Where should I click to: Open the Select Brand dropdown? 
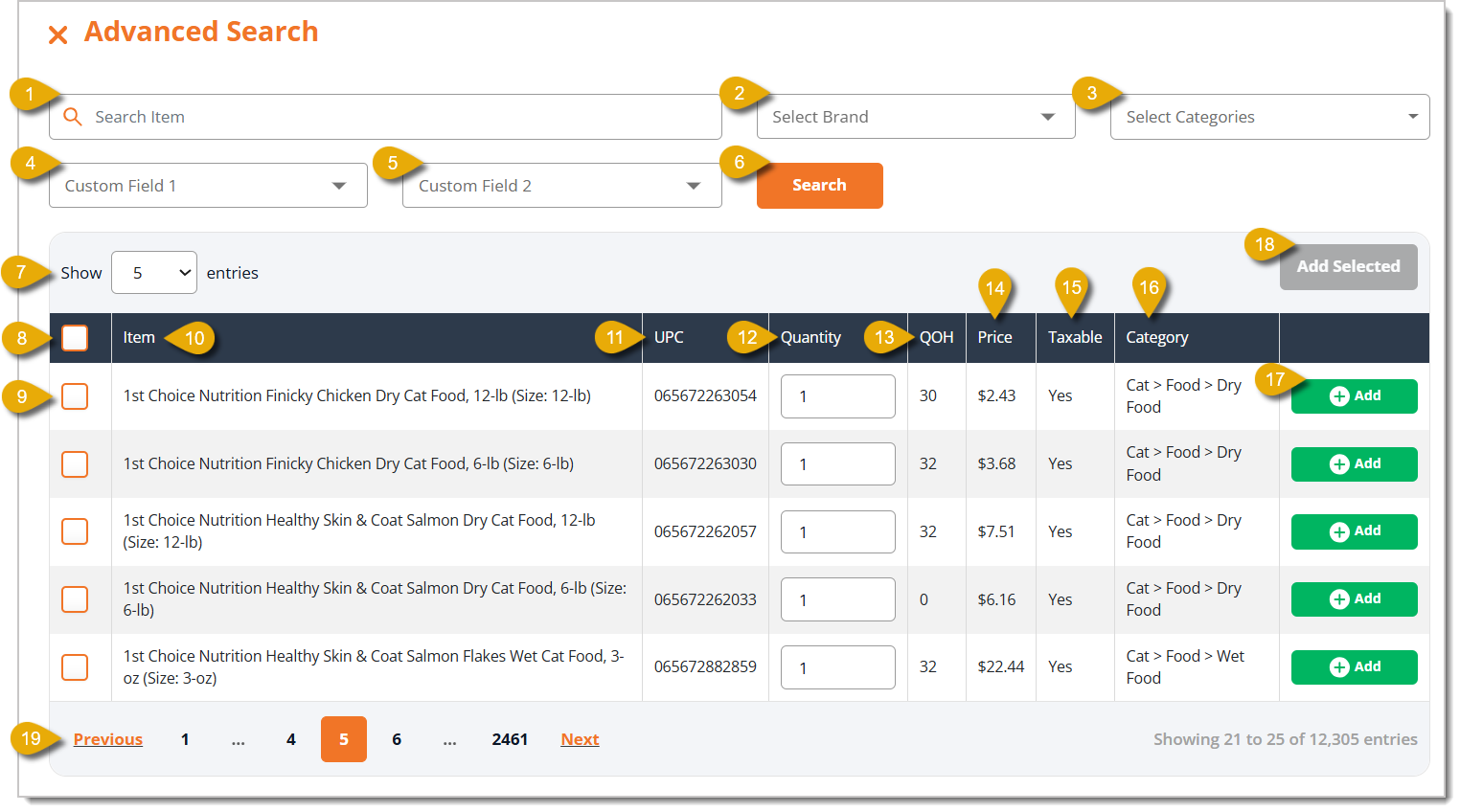coord(916,117)
